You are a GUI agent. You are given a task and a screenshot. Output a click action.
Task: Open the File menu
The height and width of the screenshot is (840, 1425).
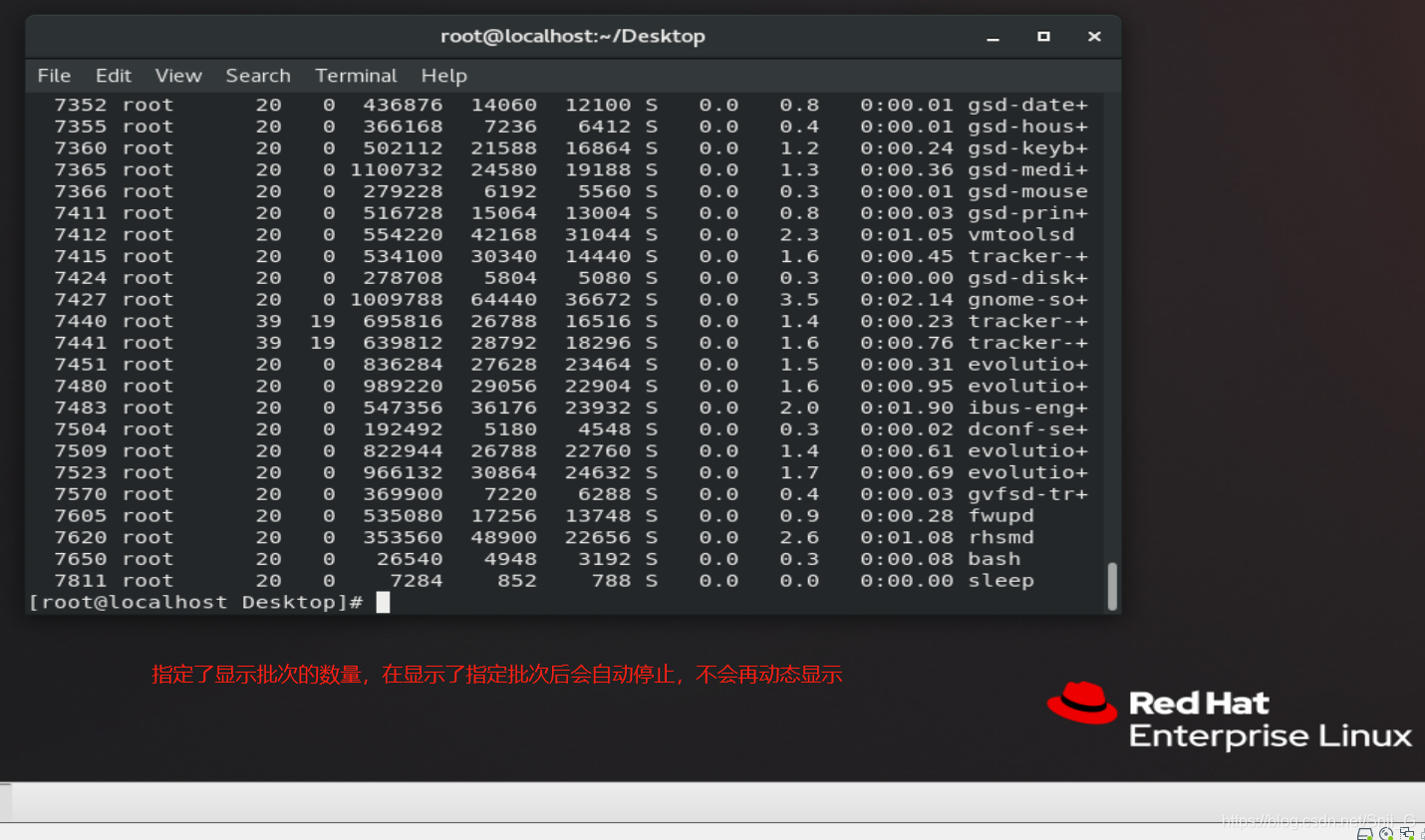pos(54,76)
